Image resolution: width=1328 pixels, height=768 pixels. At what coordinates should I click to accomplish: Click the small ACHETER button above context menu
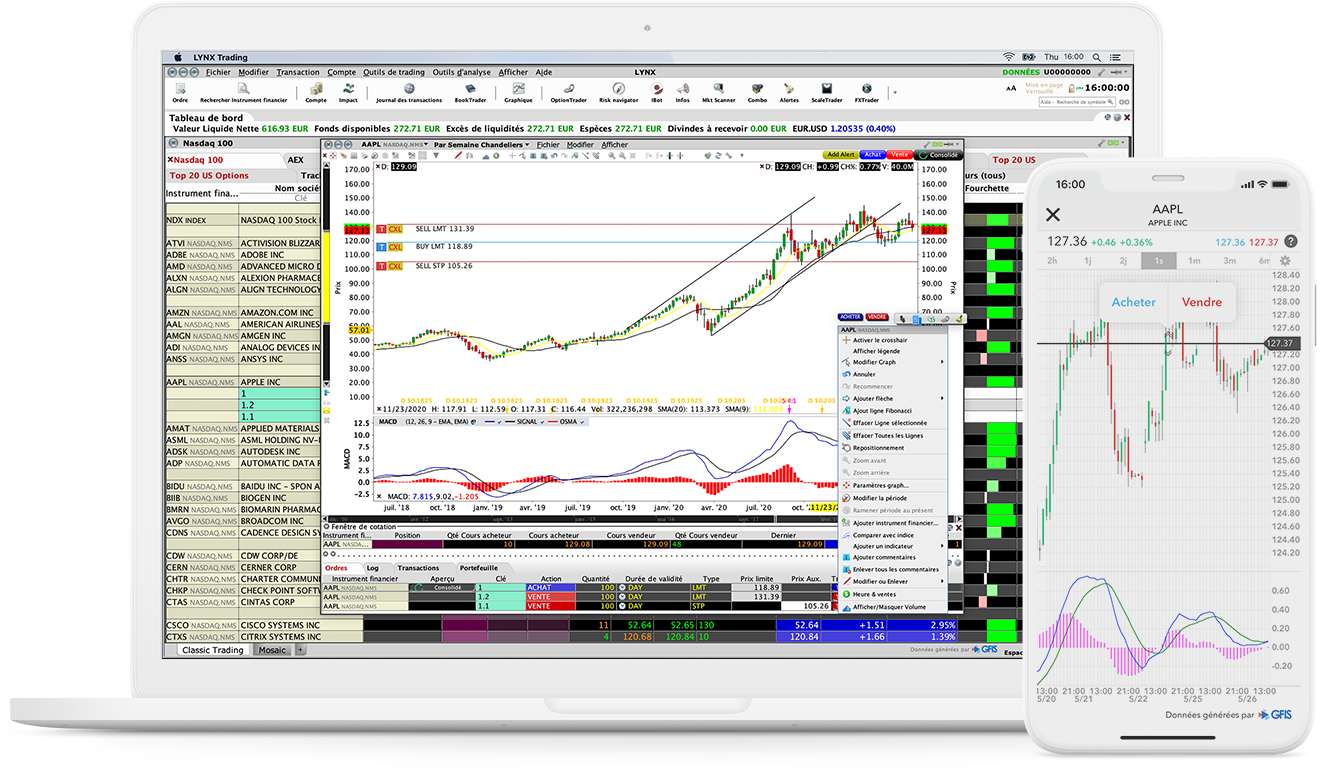(x=849, y=317)
